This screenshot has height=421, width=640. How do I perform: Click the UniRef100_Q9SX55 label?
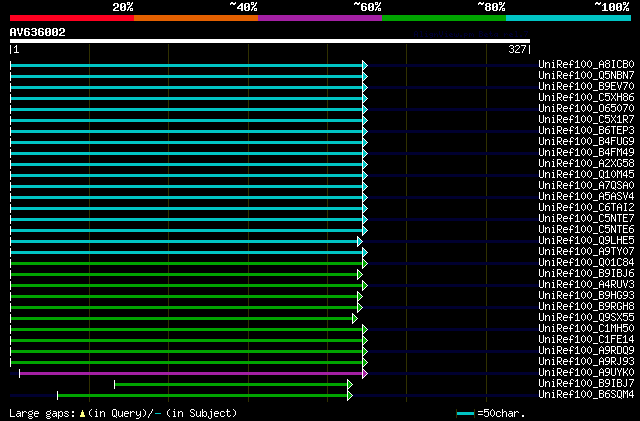click(586, 318)
